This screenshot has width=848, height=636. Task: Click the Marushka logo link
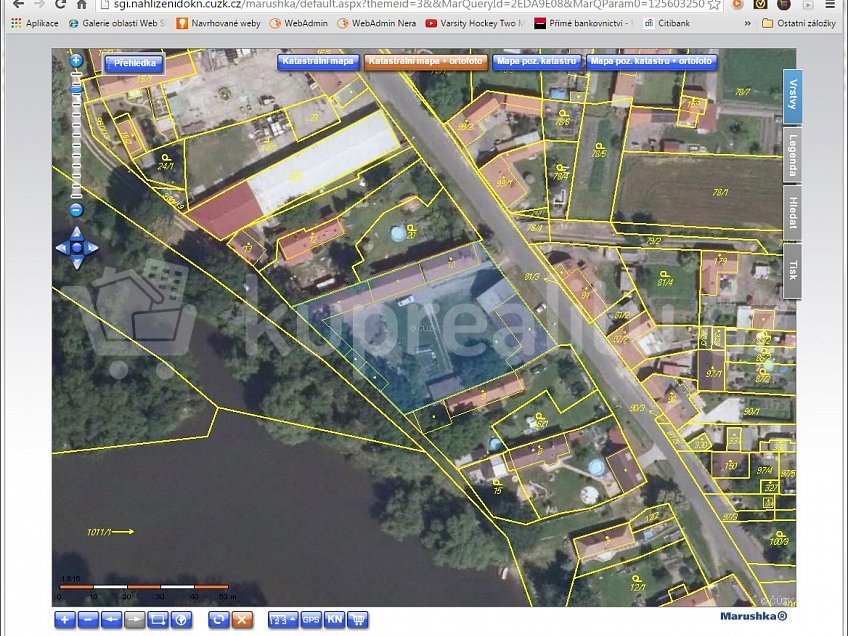click(754, 616)
